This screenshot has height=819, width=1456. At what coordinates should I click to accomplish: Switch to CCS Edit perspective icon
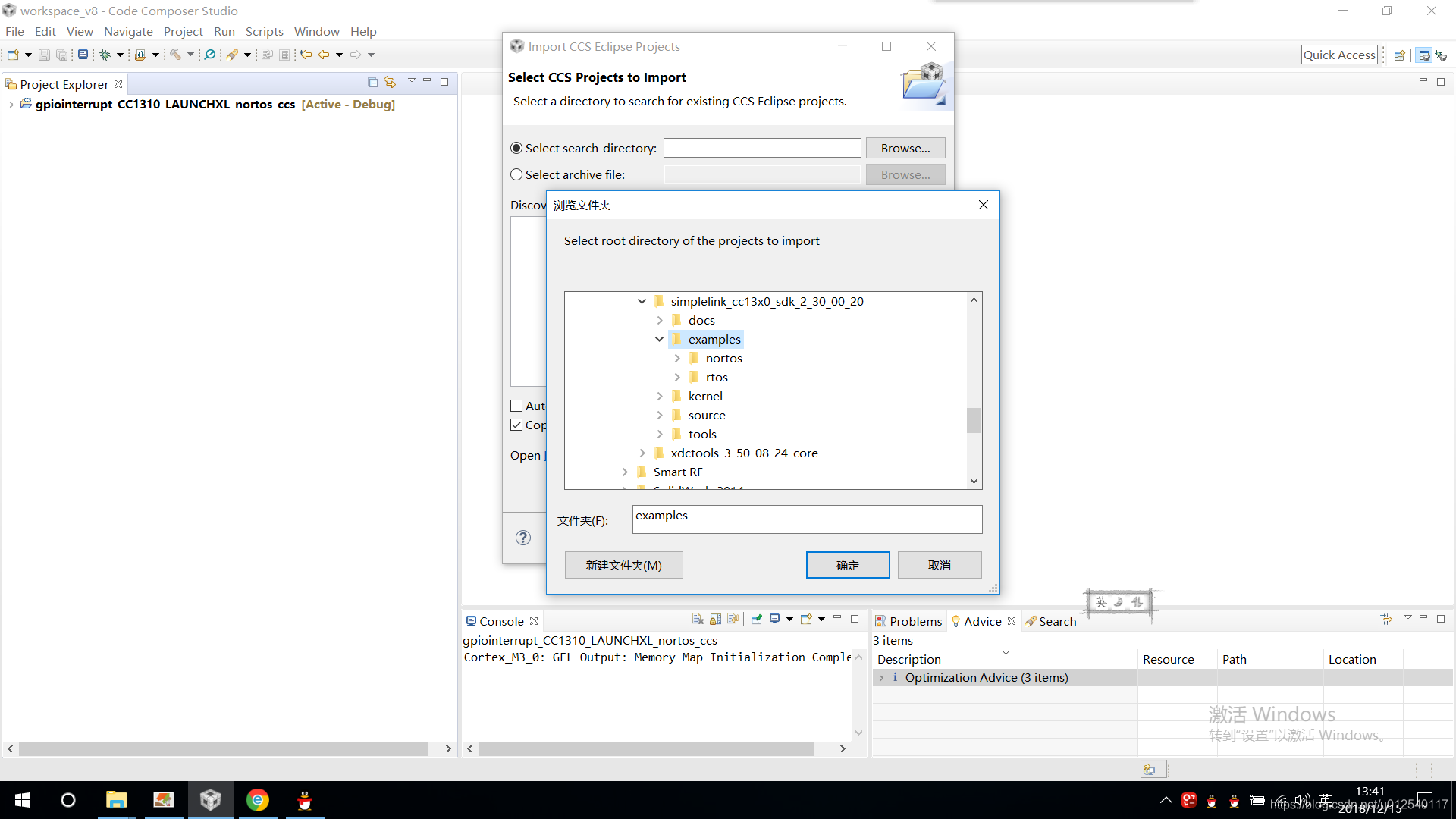(1424, 55)
